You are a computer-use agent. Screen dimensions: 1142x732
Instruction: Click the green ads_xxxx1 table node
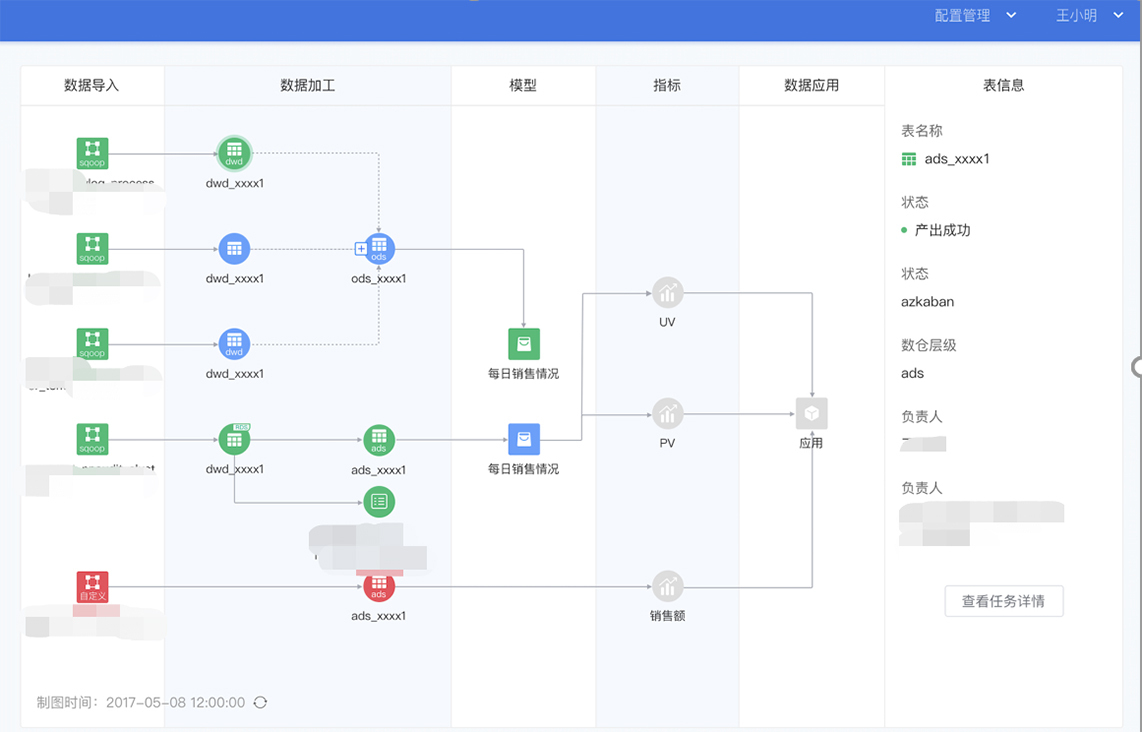click(x=379, y=440)
